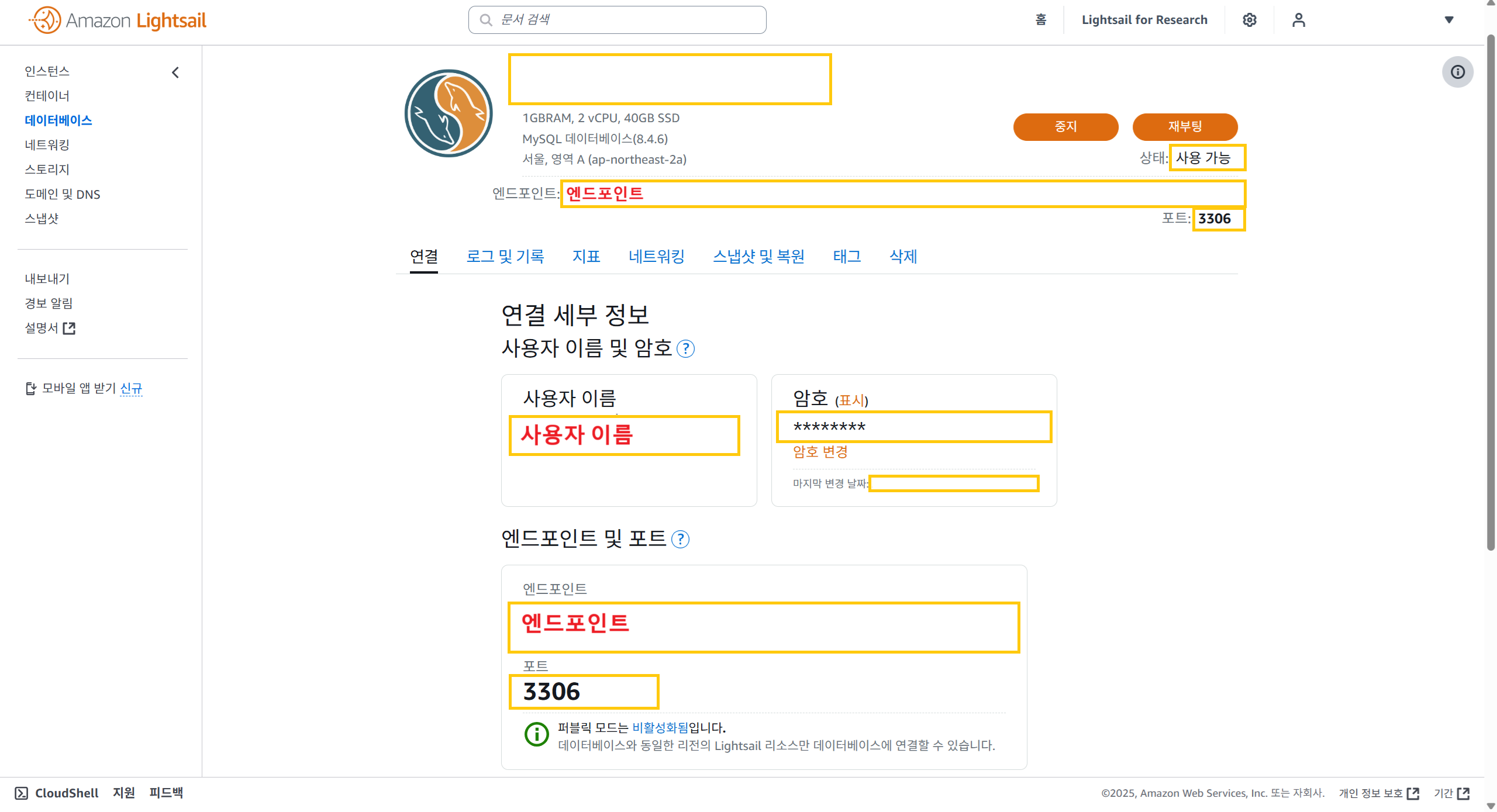Click the Amazon Lightsail logo
1497x812 pixels.
(118, 20)
